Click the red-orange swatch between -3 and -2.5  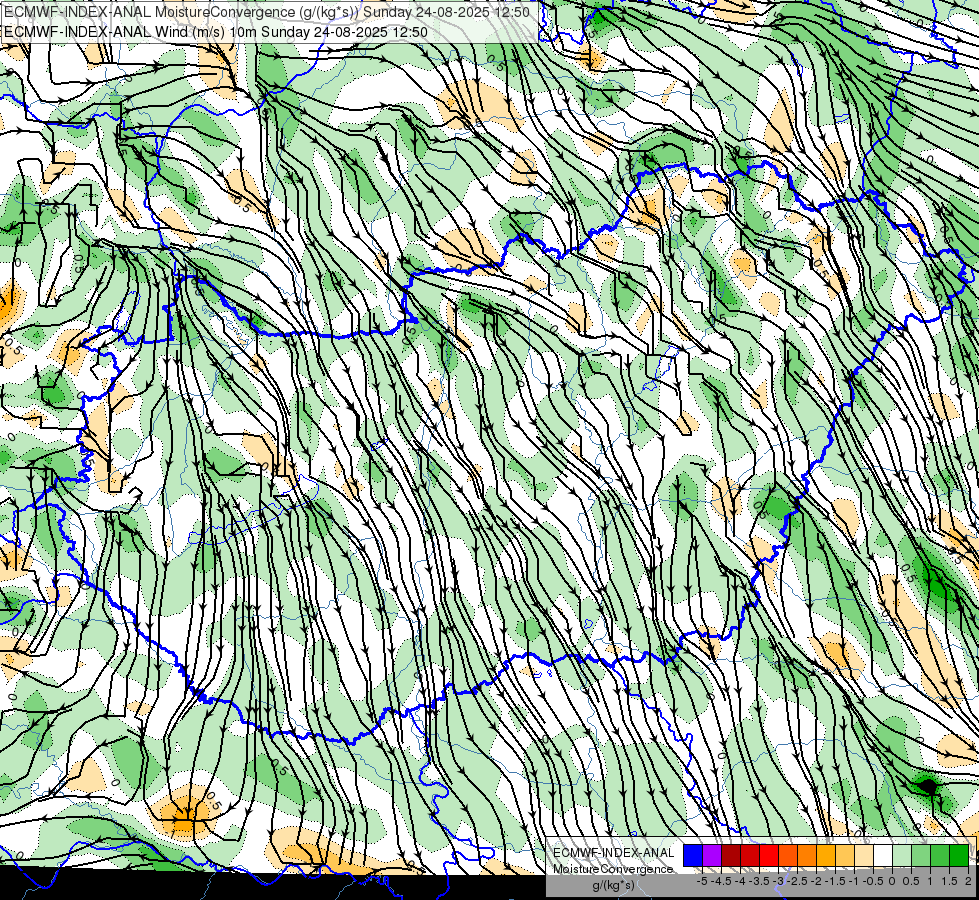(788, 855)
